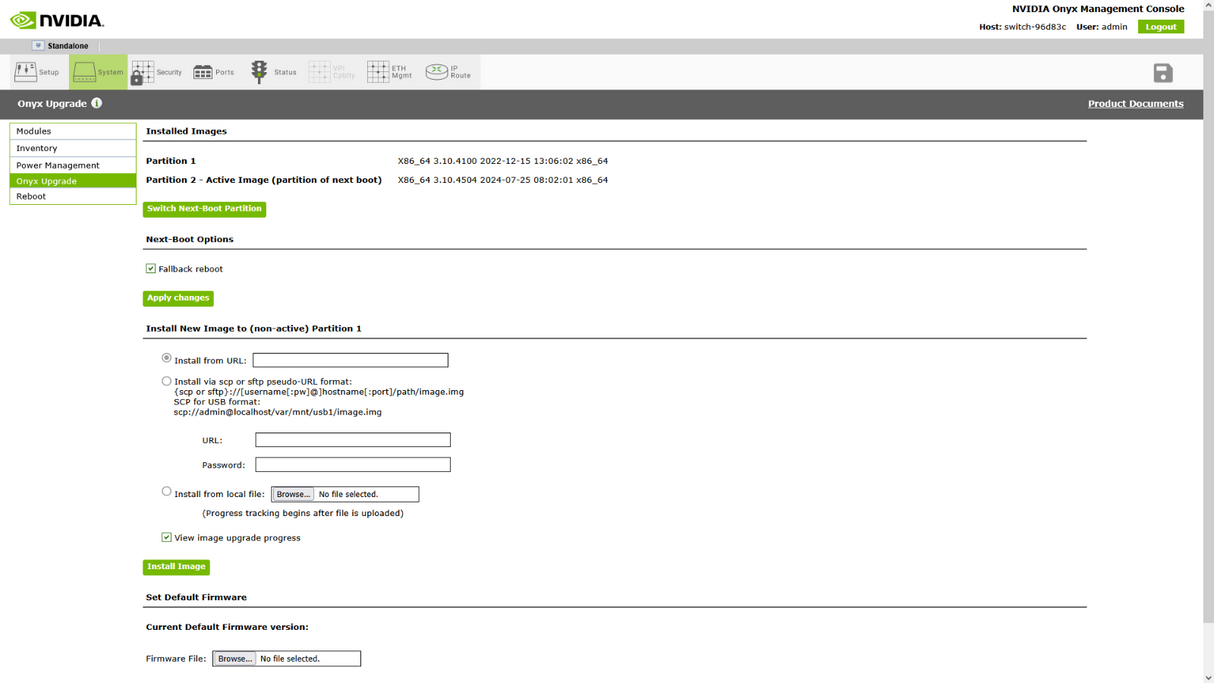Click Browse for local image file

point(293,494)
